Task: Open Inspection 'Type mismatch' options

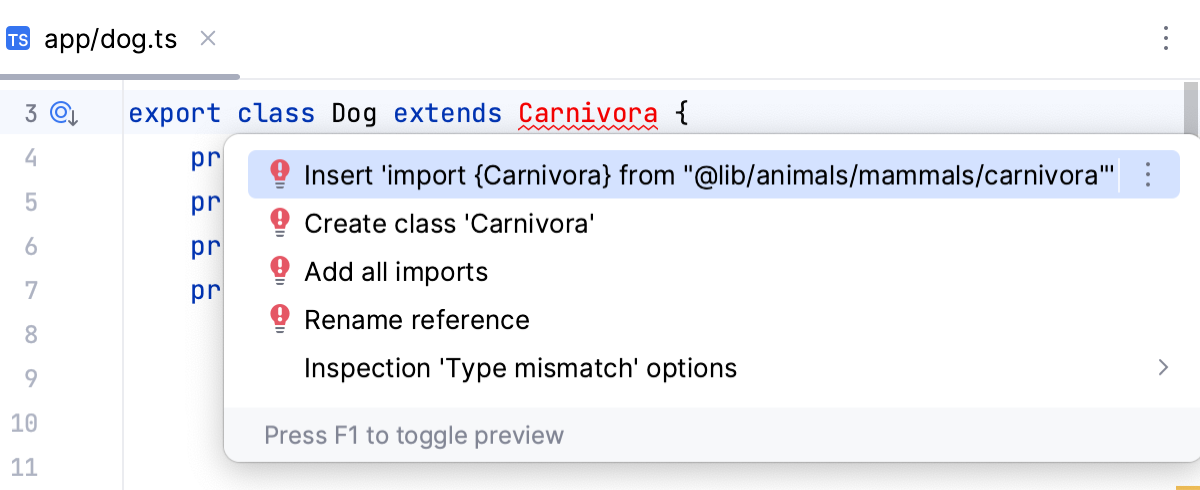Action: point(520,369)
